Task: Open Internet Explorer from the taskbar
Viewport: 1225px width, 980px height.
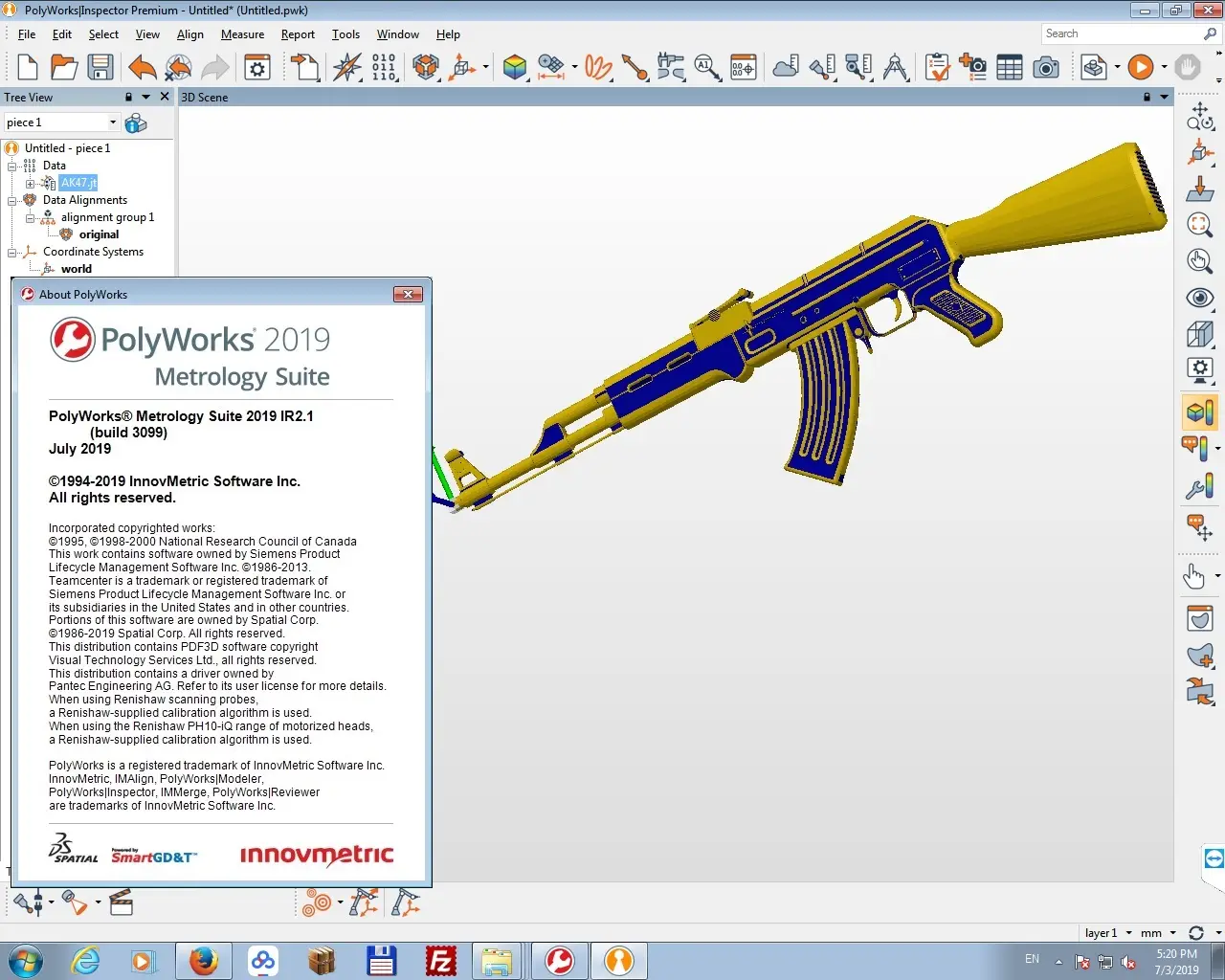Action: [84, 960]
